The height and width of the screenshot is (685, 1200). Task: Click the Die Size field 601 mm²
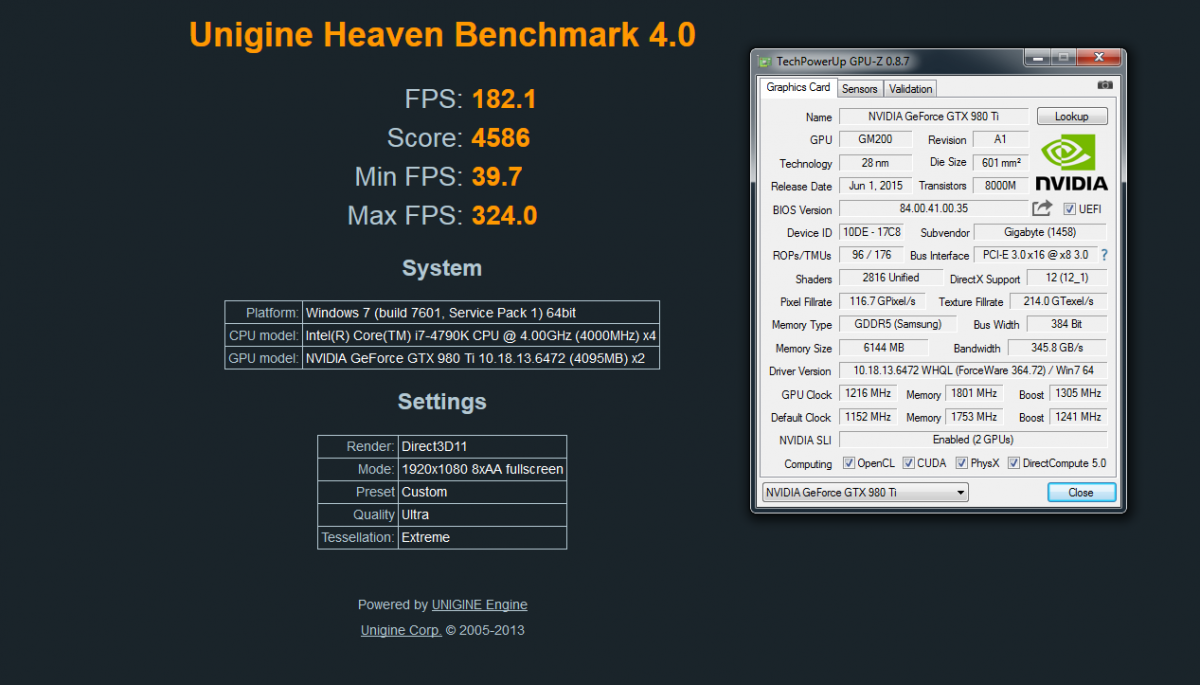click(x=1001, y=163)
